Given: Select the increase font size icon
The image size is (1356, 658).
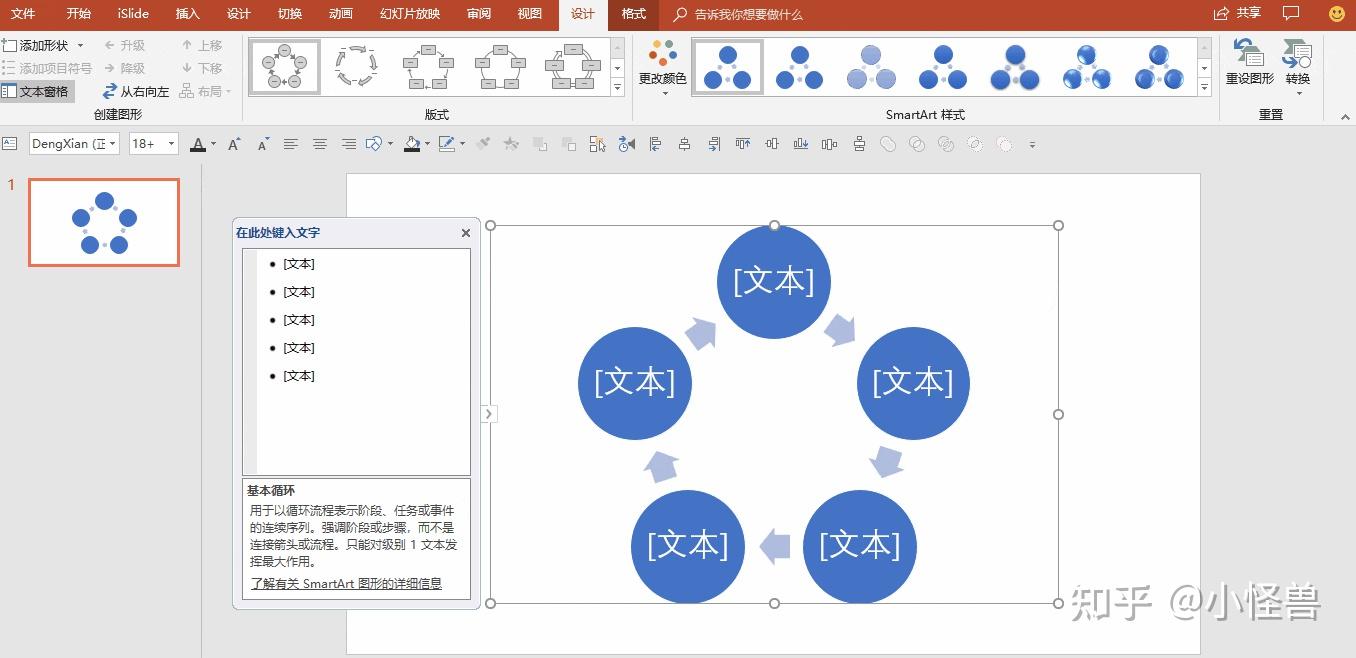Looking at the screenshot, I should (233, 142).
